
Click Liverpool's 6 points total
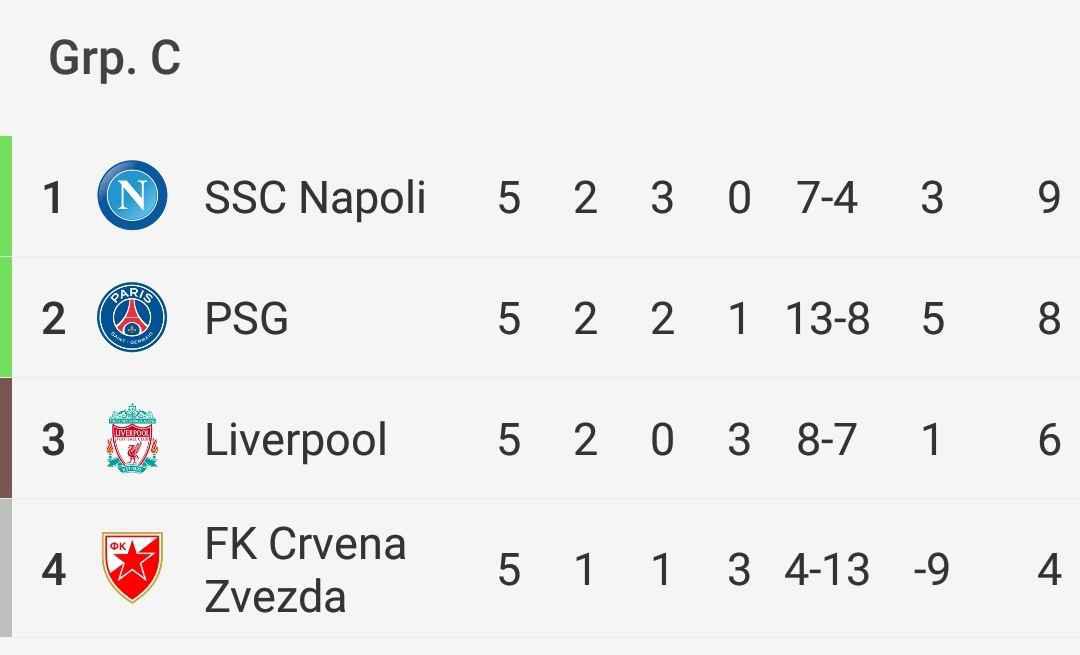tap(1048, 439)
